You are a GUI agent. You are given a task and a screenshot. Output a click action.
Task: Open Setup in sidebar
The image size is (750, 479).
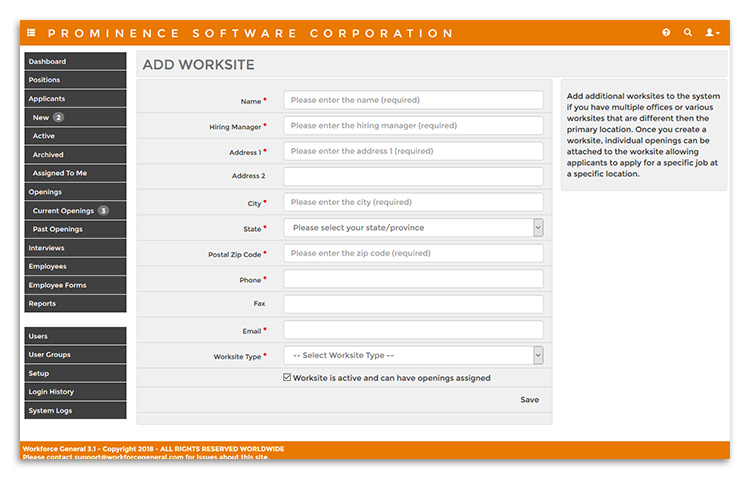pos(76,373)
